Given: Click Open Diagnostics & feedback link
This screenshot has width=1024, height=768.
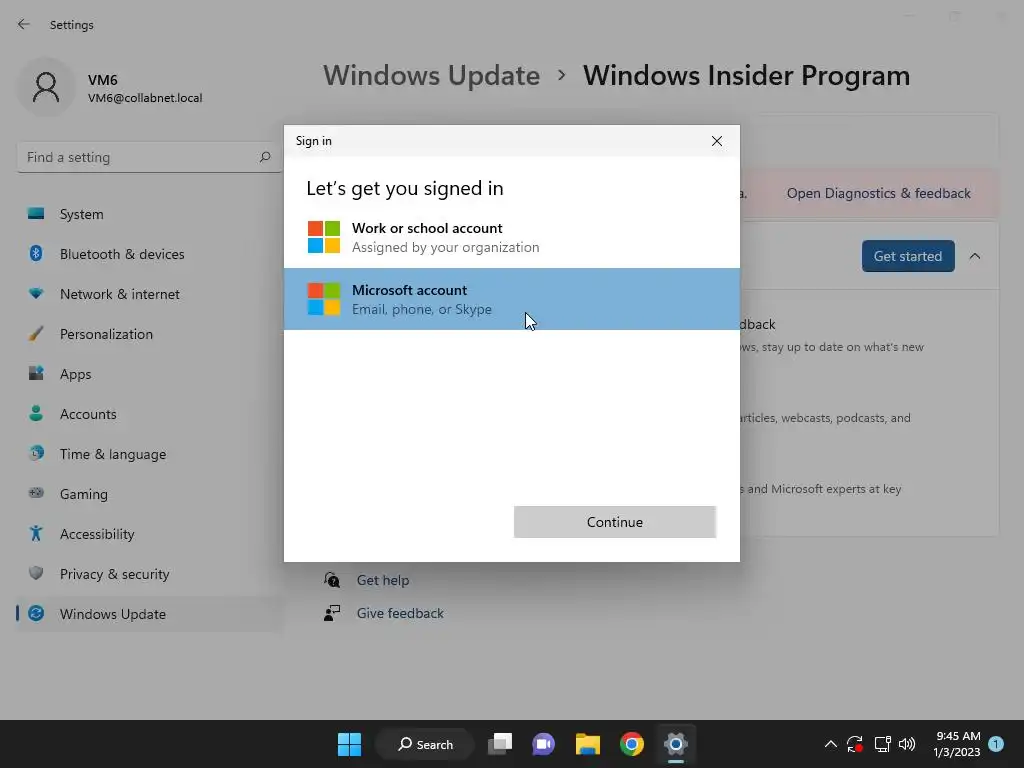Looking at the screenshot, I should [x=878, y=193].
